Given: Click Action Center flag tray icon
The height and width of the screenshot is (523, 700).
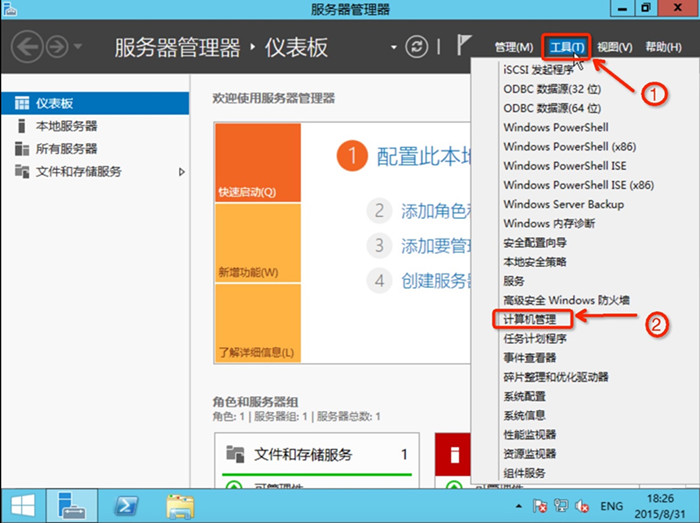Looking at the screenshot, I should pyautogui.click(x=539, y=506).
